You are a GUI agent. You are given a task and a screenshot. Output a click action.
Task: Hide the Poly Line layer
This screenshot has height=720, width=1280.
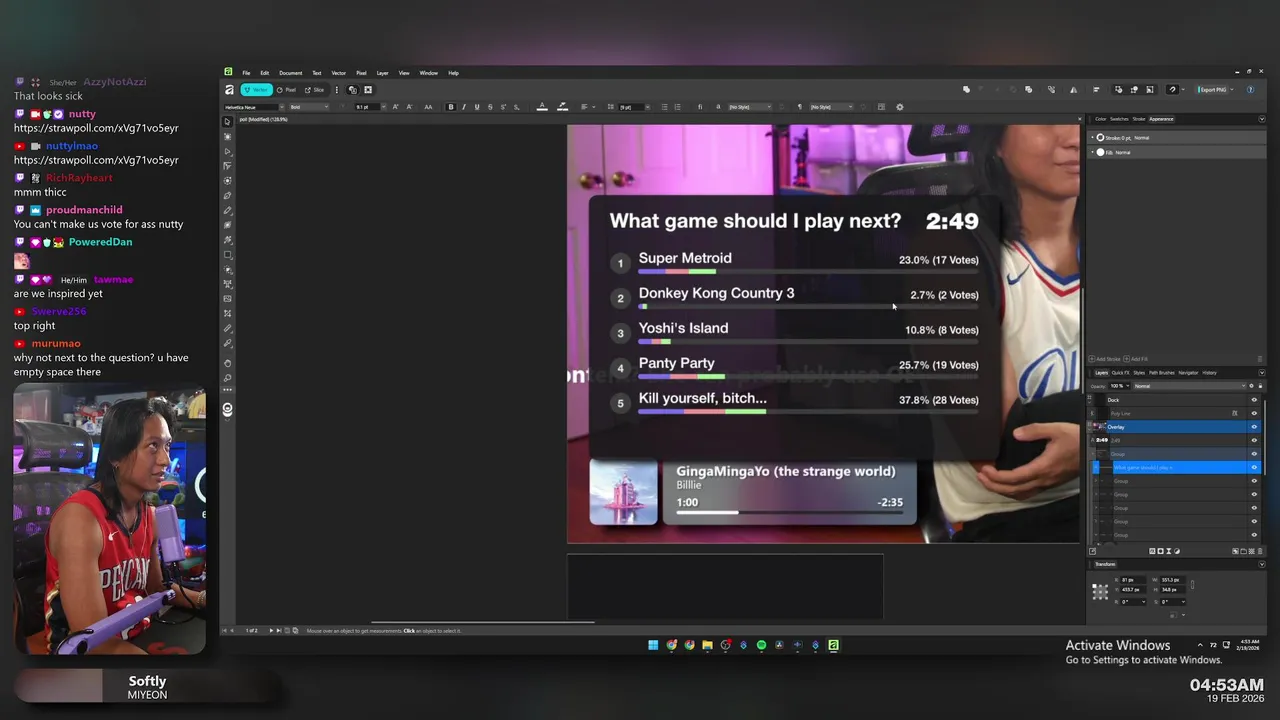pos(1254,413)
